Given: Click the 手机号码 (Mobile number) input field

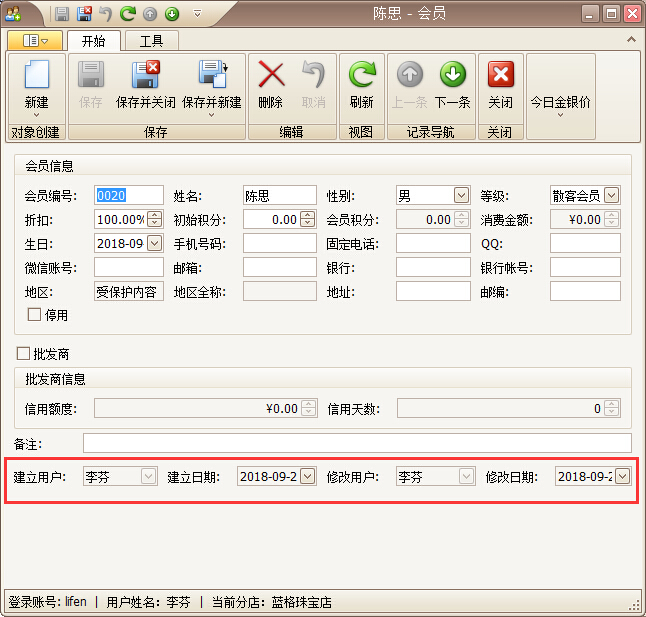Looking at the screenshot, I should pyautogui.click(x=279, y=243).
